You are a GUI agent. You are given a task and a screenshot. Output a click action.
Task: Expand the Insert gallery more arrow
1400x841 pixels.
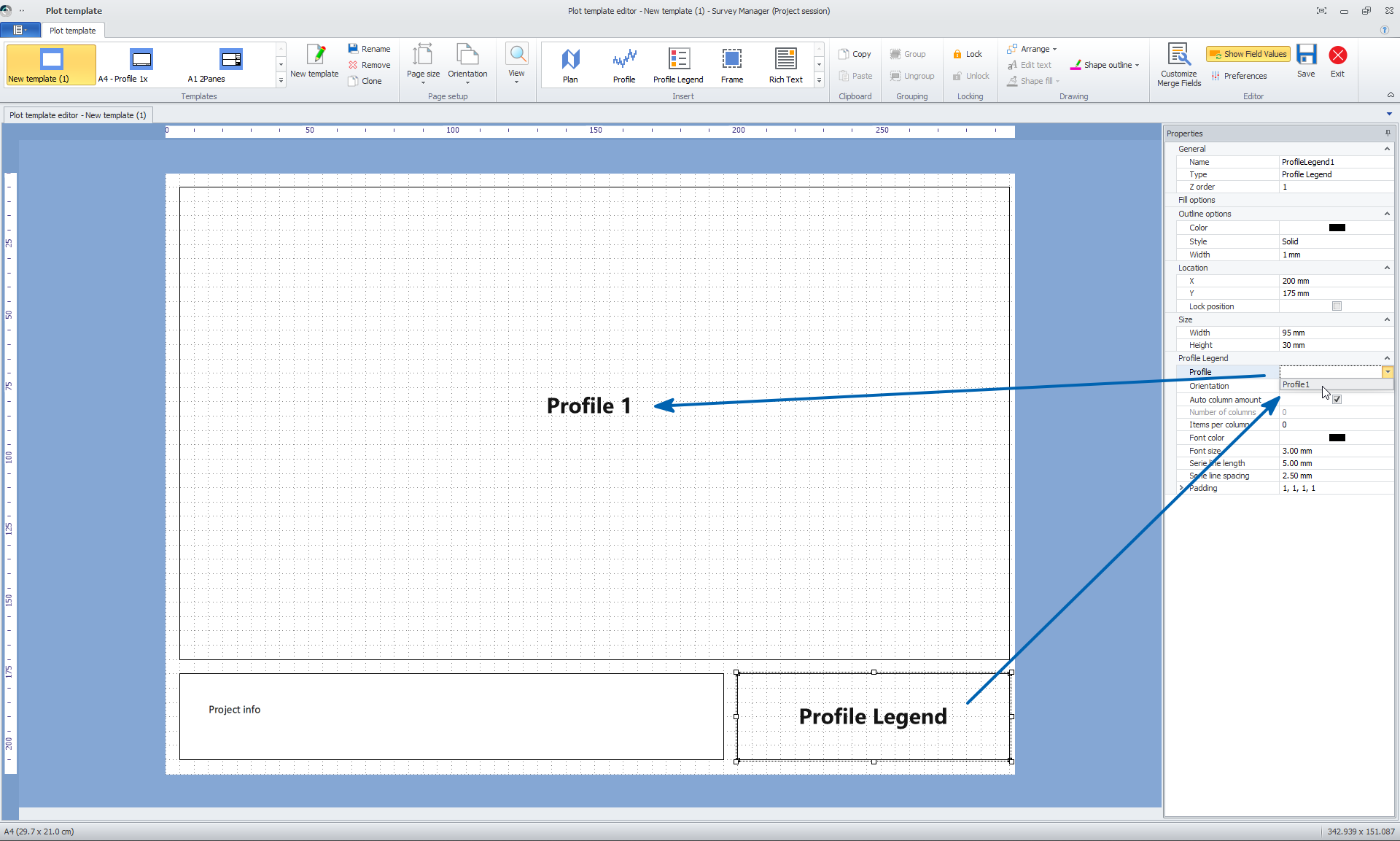point(819,81)
